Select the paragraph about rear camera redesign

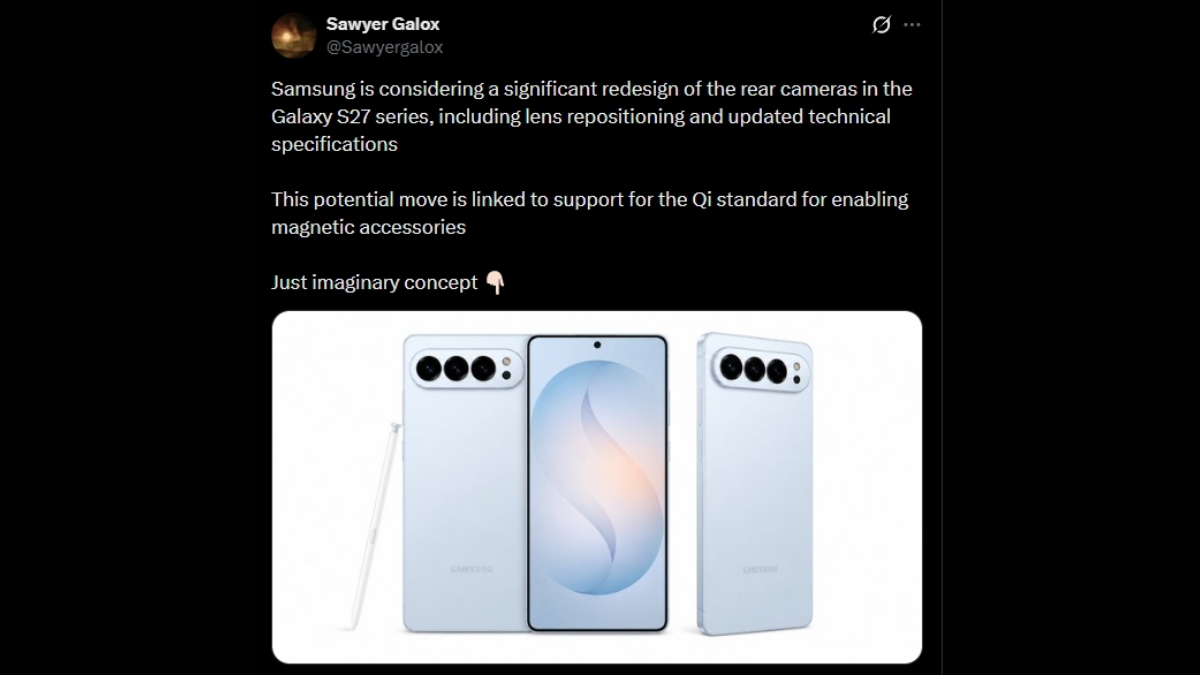tap(591, 116)
